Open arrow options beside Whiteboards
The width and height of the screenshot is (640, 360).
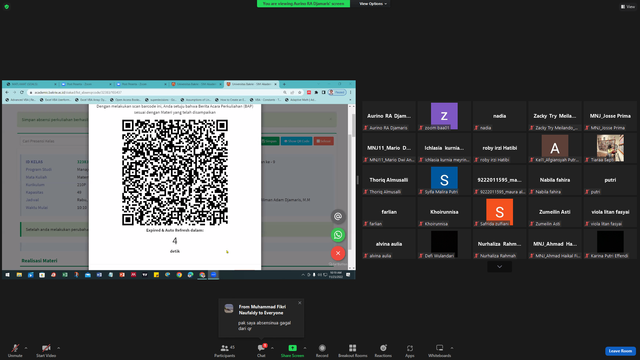point(452,348)
